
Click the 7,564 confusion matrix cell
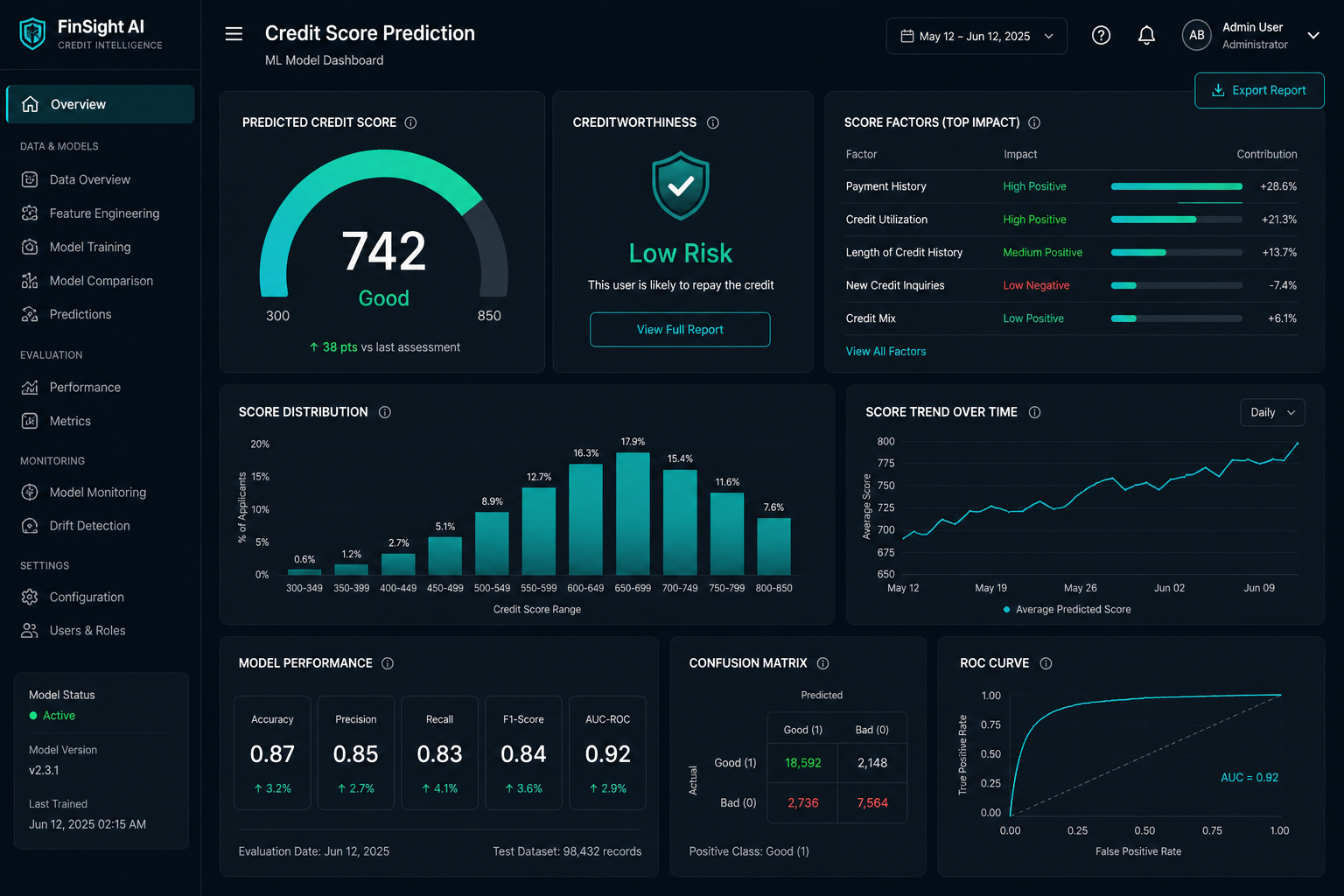872,802
